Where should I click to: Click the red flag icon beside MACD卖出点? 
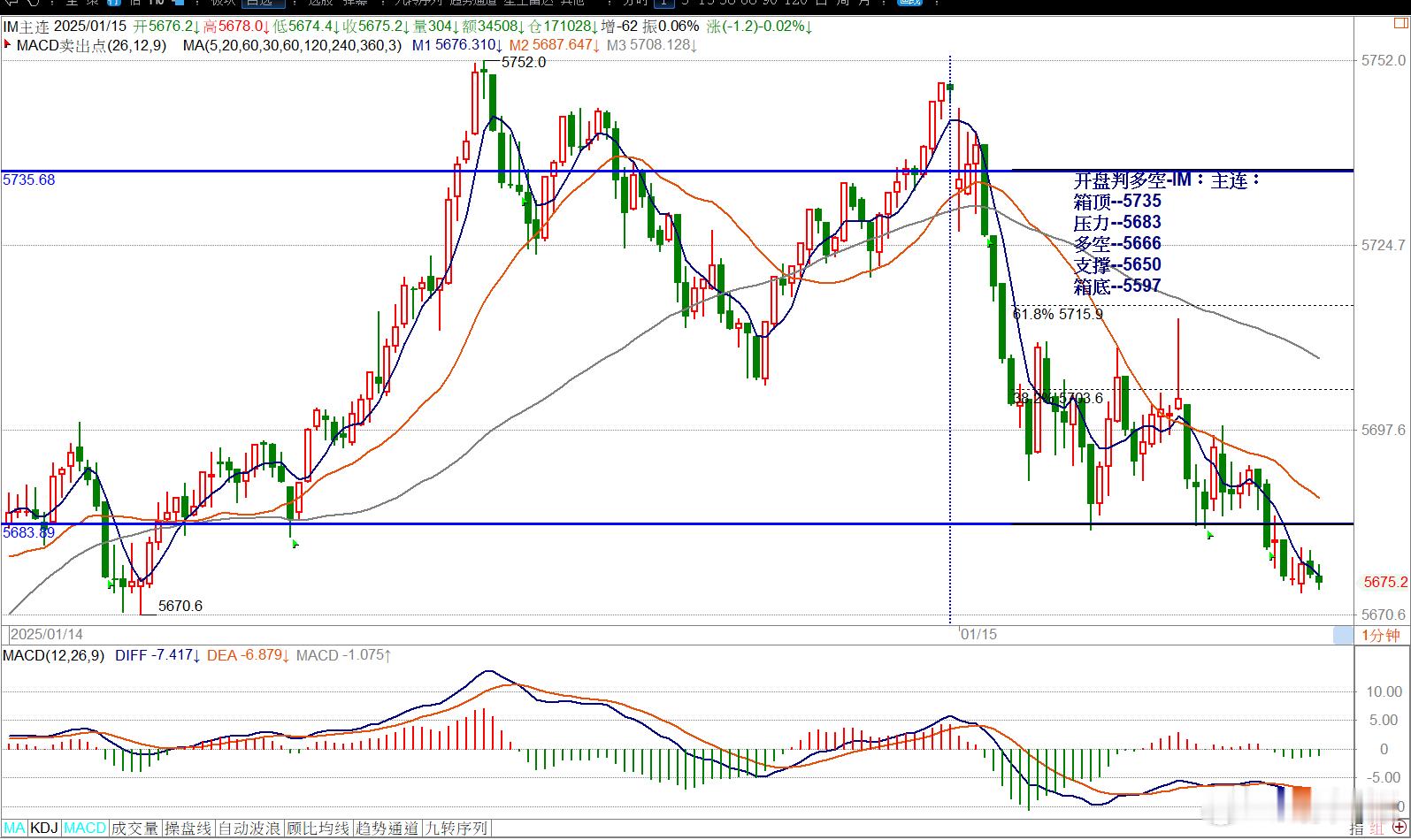tap(8, 44)
